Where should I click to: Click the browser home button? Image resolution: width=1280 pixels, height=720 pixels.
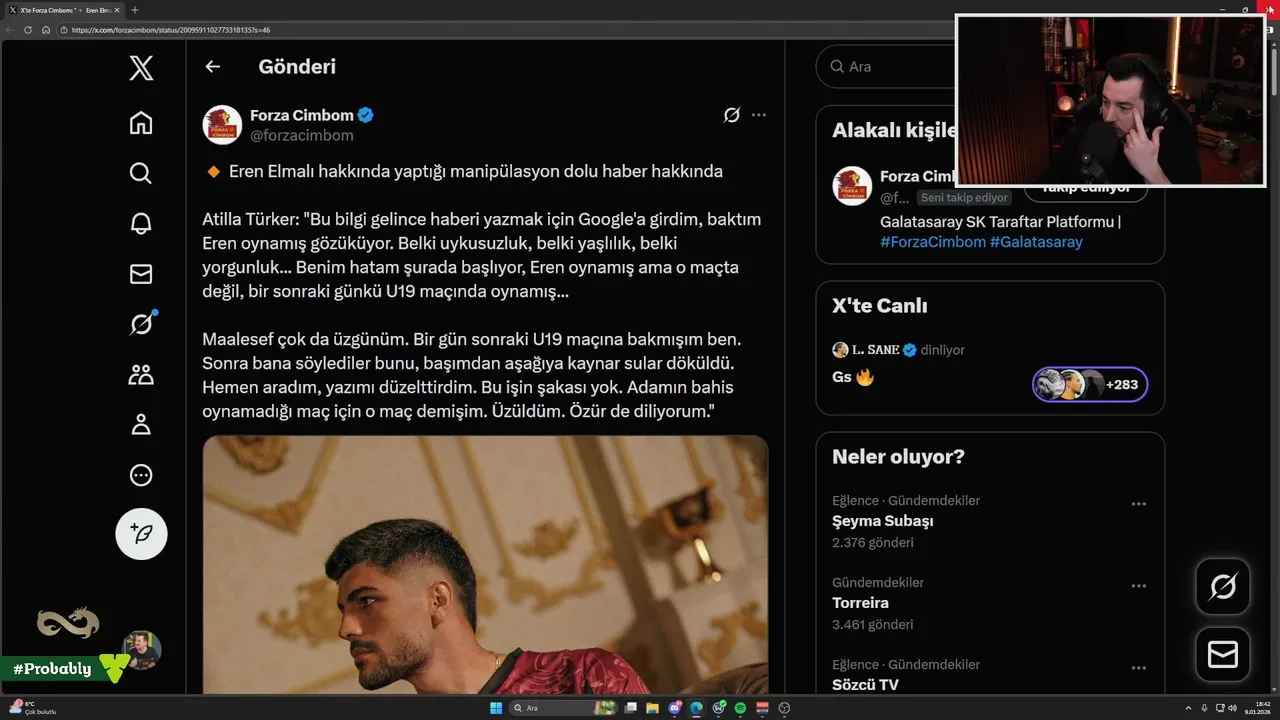(46, 30)
